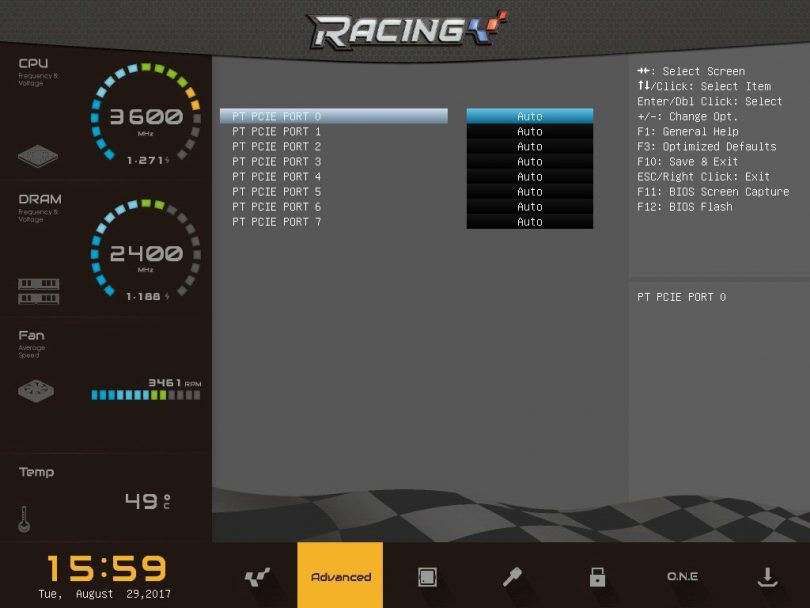
Task: Open the Chipset tab chip icon
Action: click(x=427, y=577)
